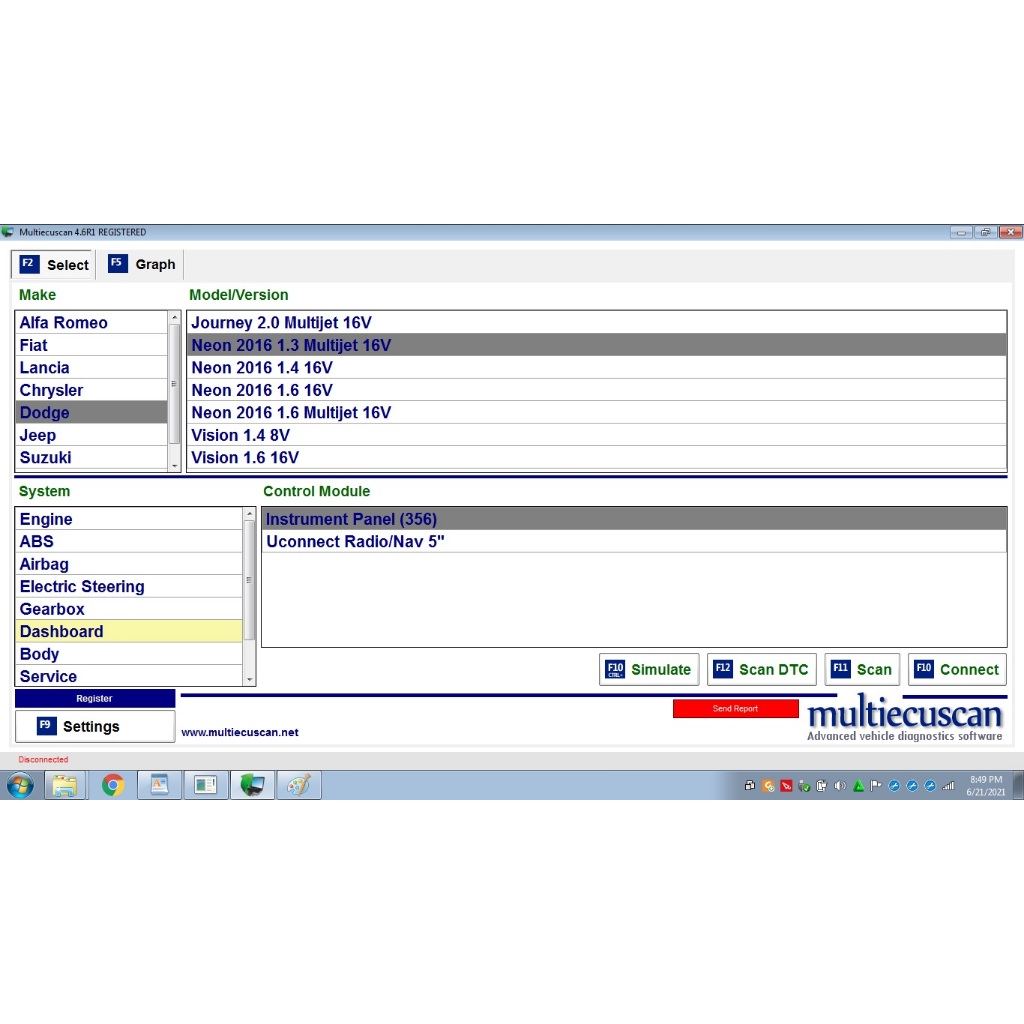
Task: Click the F2 icon beside Select
Action: (x=29, y=264)
